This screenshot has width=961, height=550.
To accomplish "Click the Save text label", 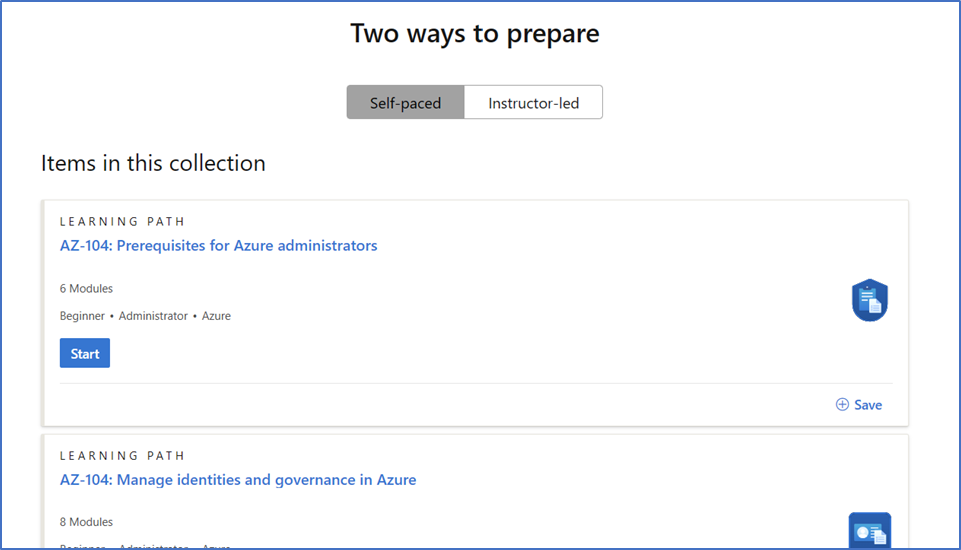I will pos(868,405).
